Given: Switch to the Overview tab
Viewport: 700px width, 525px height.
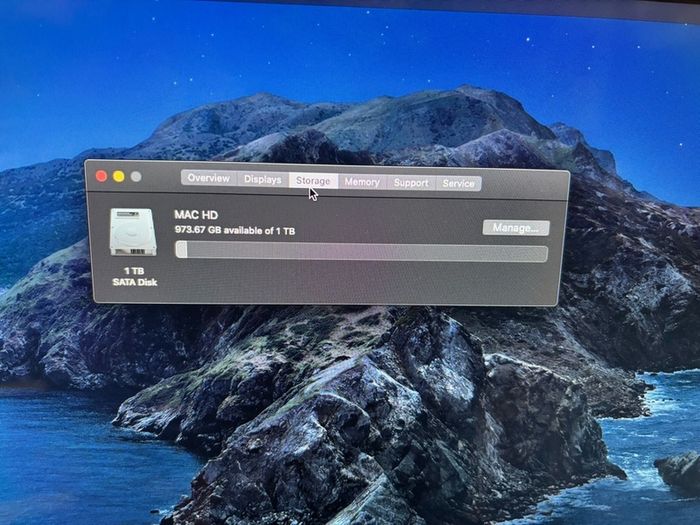Looking at the screenshot, I should (x=209, y=178).
